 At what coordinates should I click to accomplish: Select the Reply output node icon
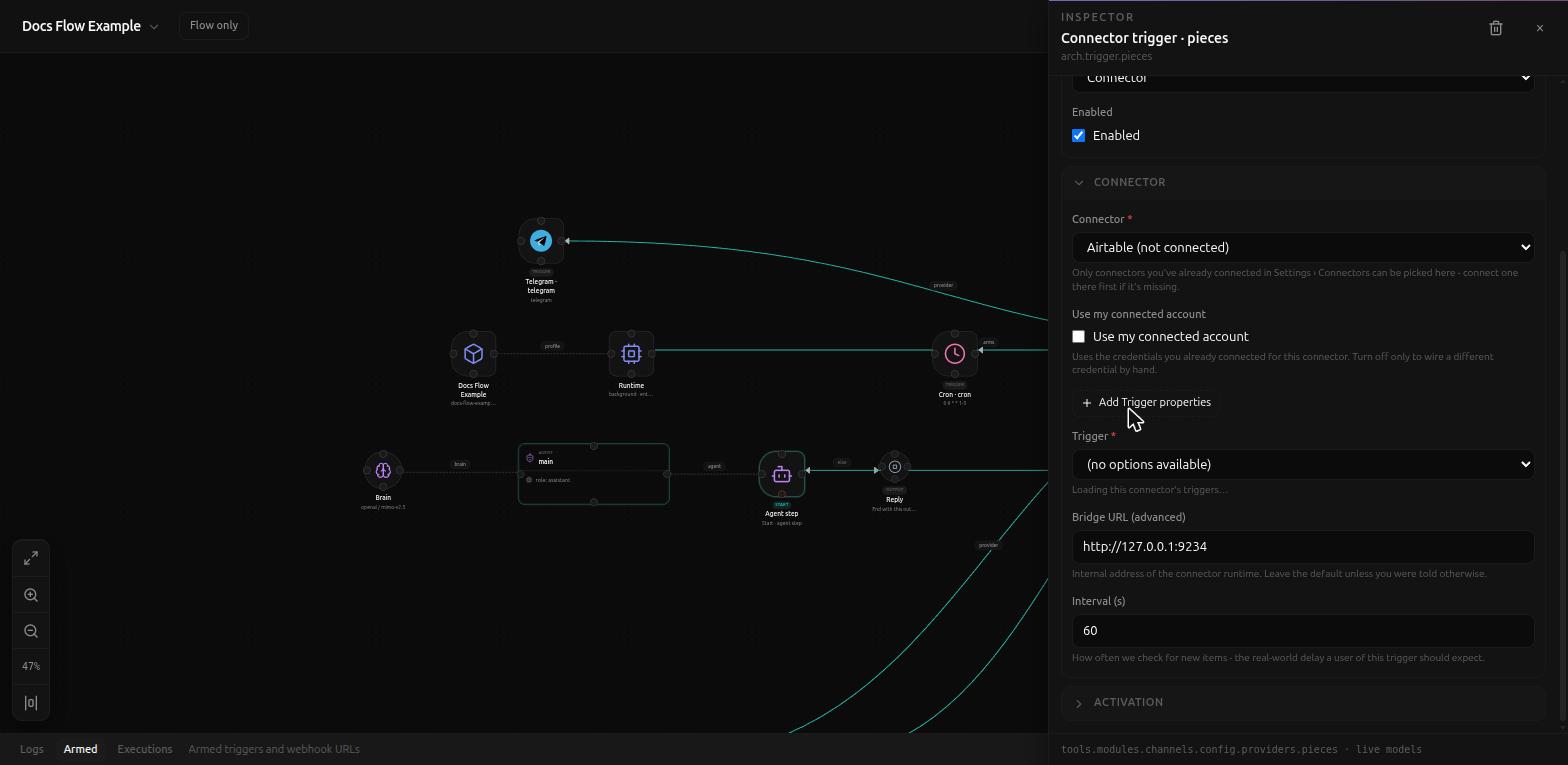click(x=895, y=467)
